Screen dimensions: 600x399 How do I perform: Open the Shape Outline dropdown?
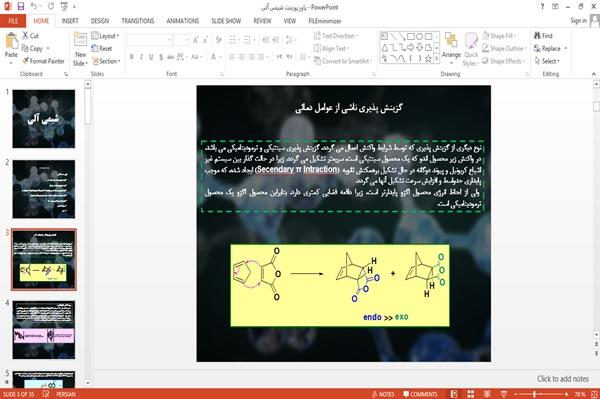(x=504, y=48)
